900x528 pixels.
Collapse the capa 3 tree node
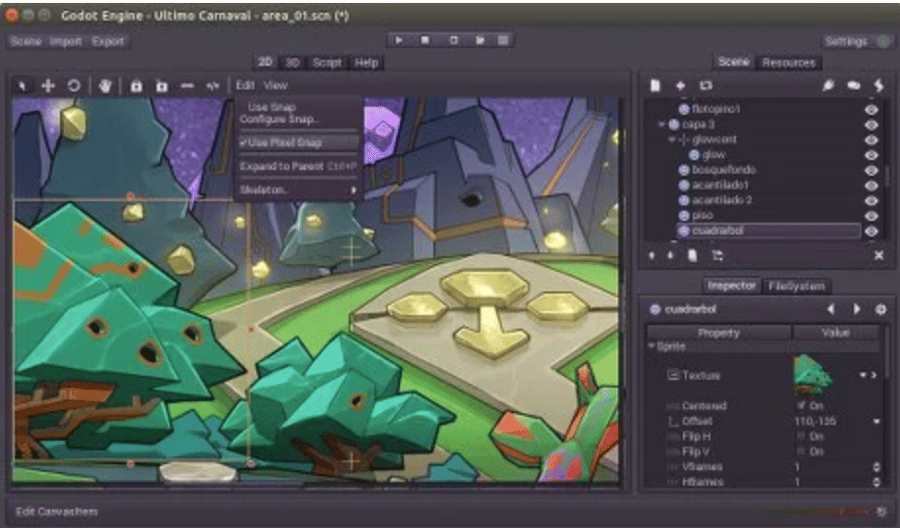click(x=661, y=124)
